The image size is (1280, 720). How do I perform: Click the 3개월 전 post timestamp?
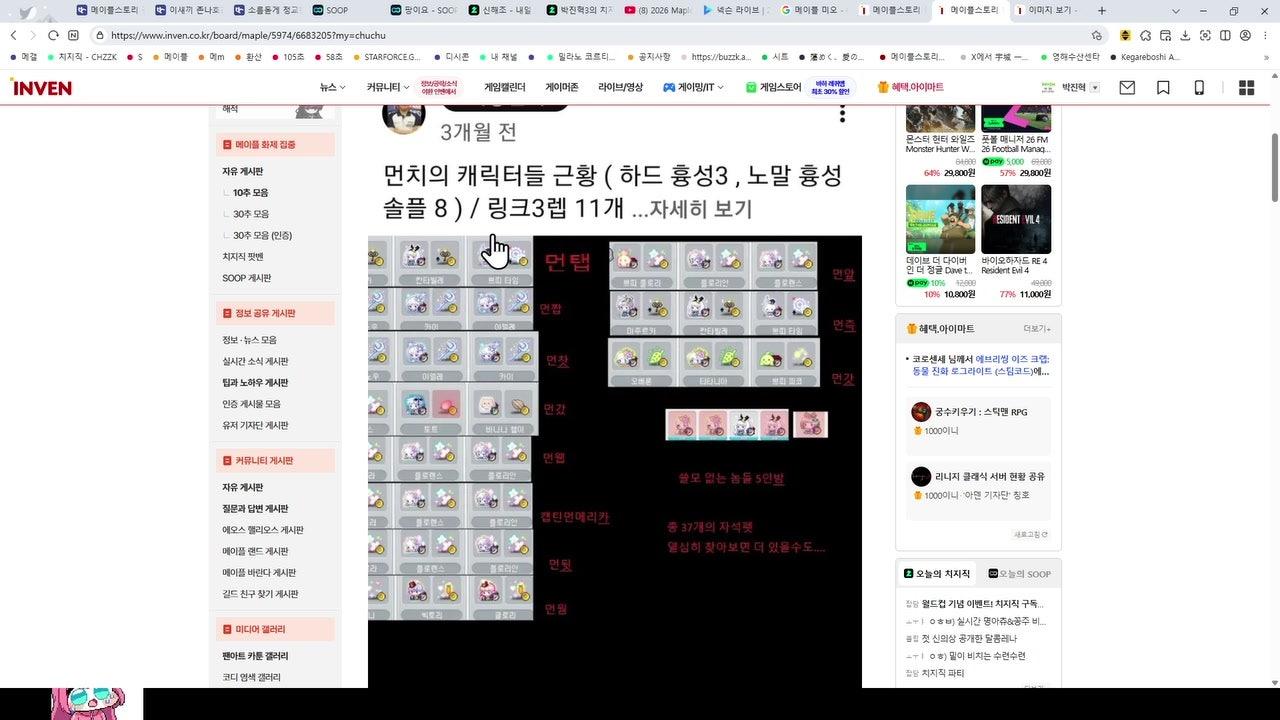point(479,131)
